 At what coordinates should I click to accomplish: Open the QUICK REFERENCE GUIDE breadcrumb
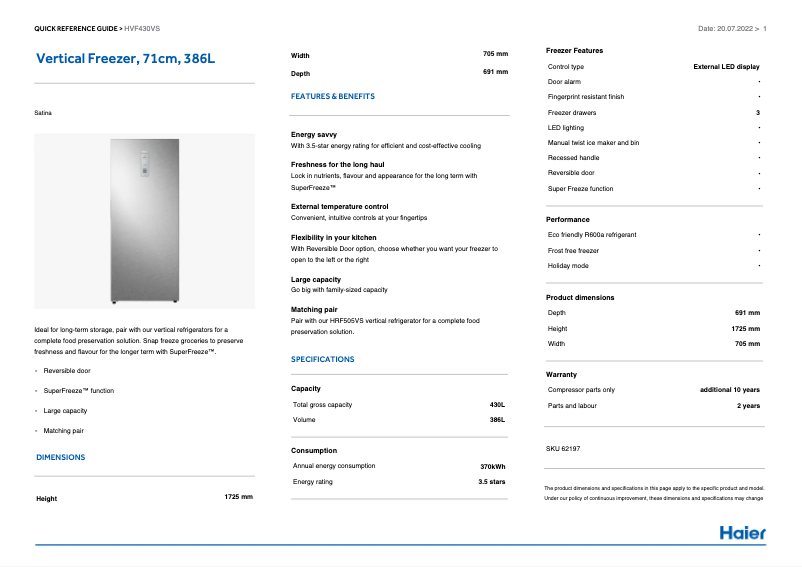coord(75,29)
